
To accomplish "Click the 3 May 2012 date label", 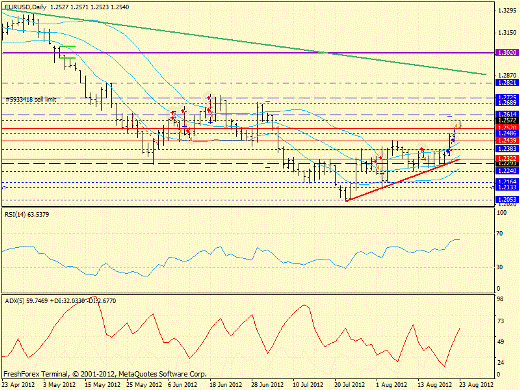I will (x=59, y=385).
